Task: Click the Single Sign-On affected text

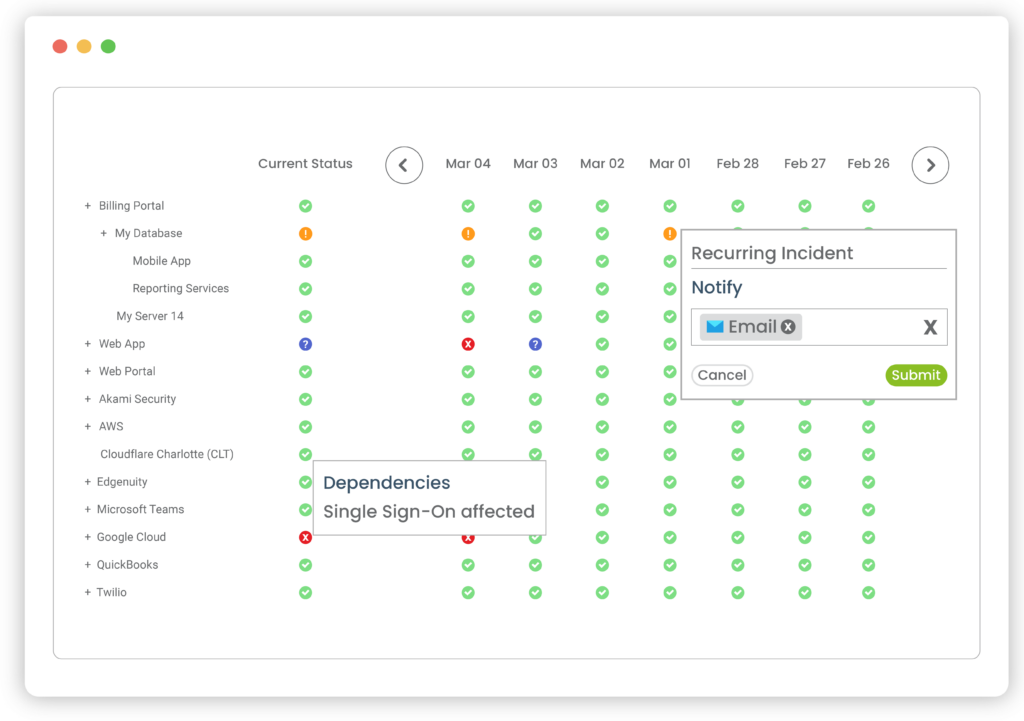Action: pos(428,511)
